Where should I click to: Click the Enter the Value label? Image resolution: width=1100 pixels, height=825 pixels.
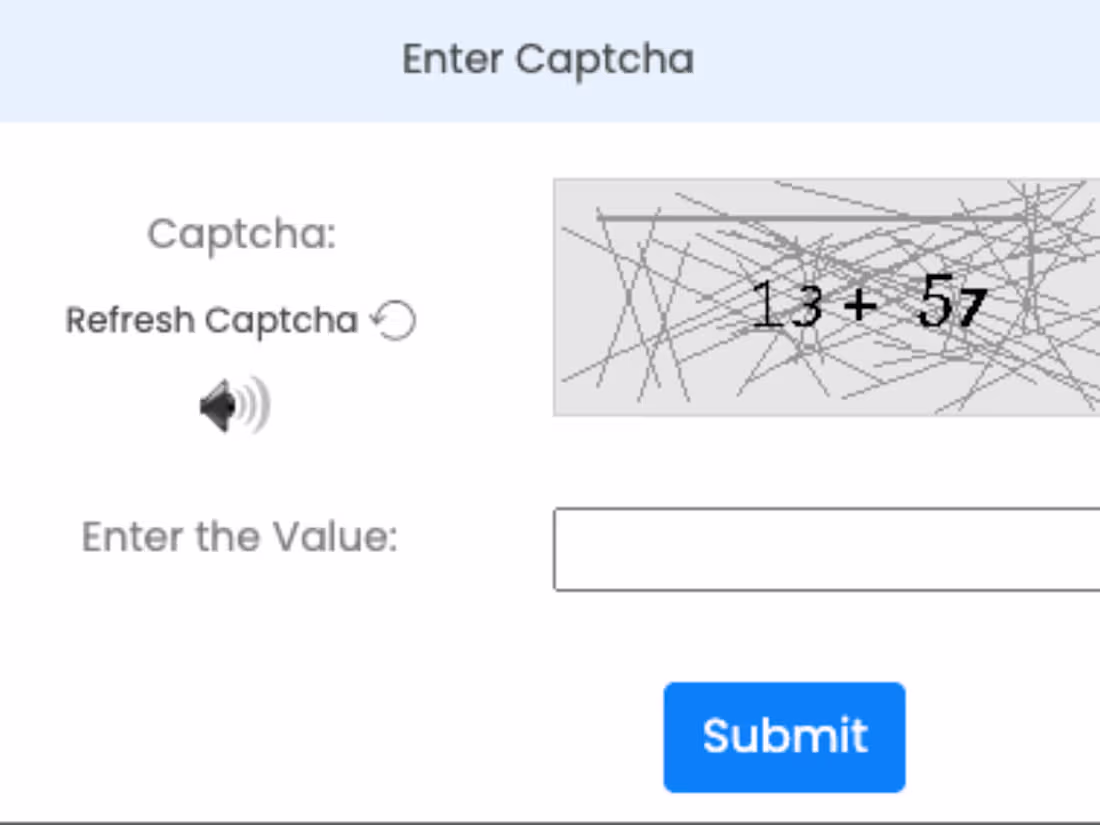pyautogui.click(x=240, y=537)
